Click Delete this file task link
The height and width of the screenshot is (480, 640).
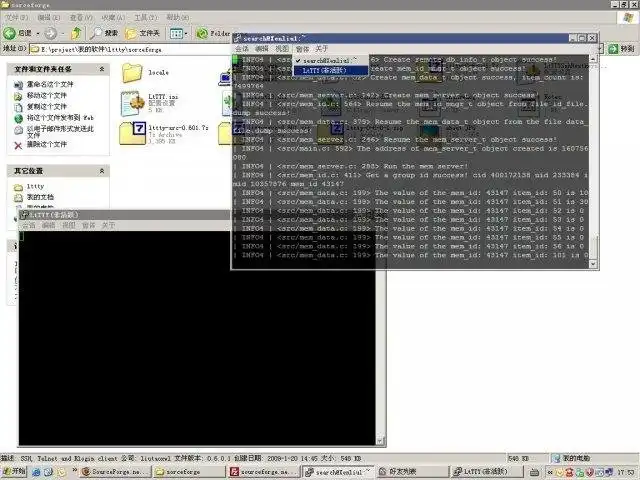[46, 144]
